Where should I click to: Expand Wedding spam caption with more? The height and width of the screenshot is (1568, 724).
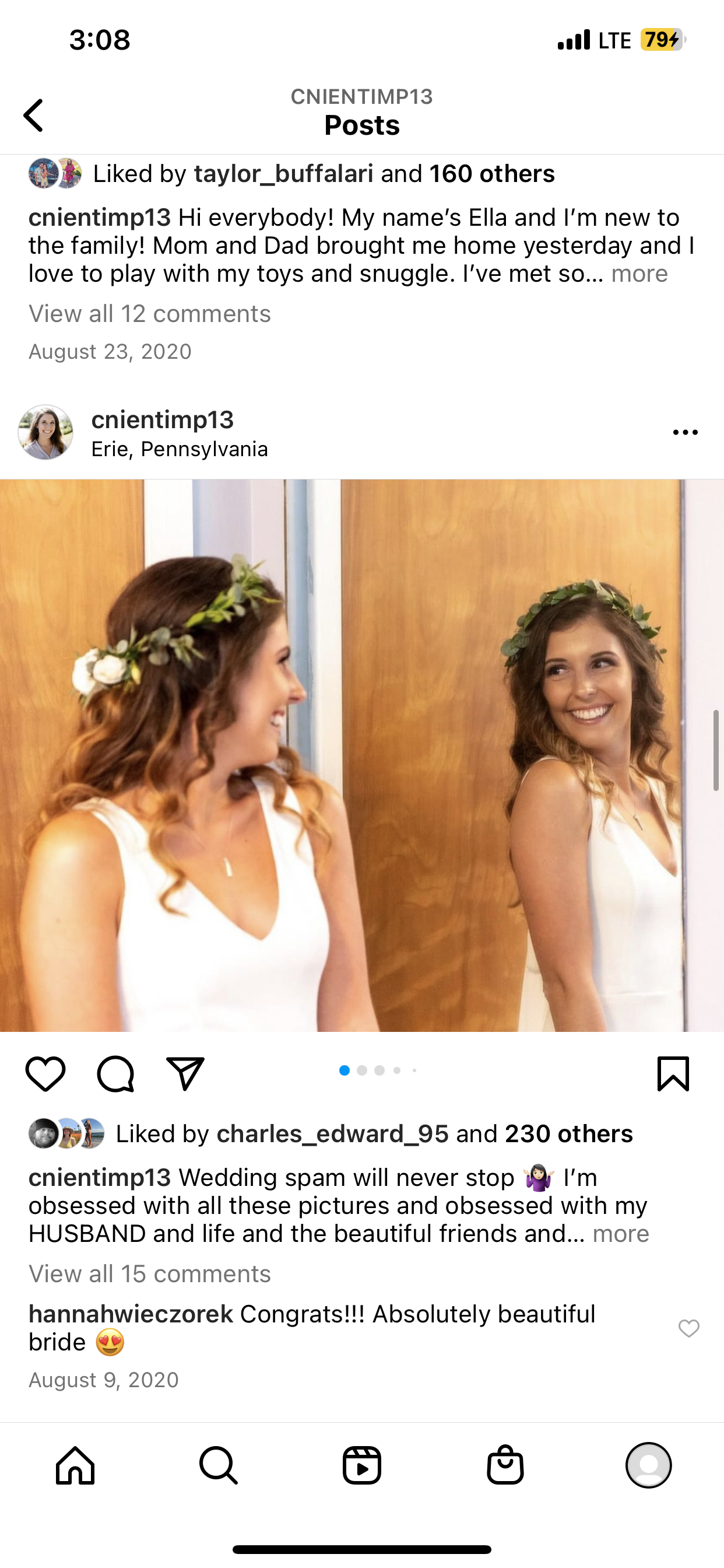[621, 1234]
